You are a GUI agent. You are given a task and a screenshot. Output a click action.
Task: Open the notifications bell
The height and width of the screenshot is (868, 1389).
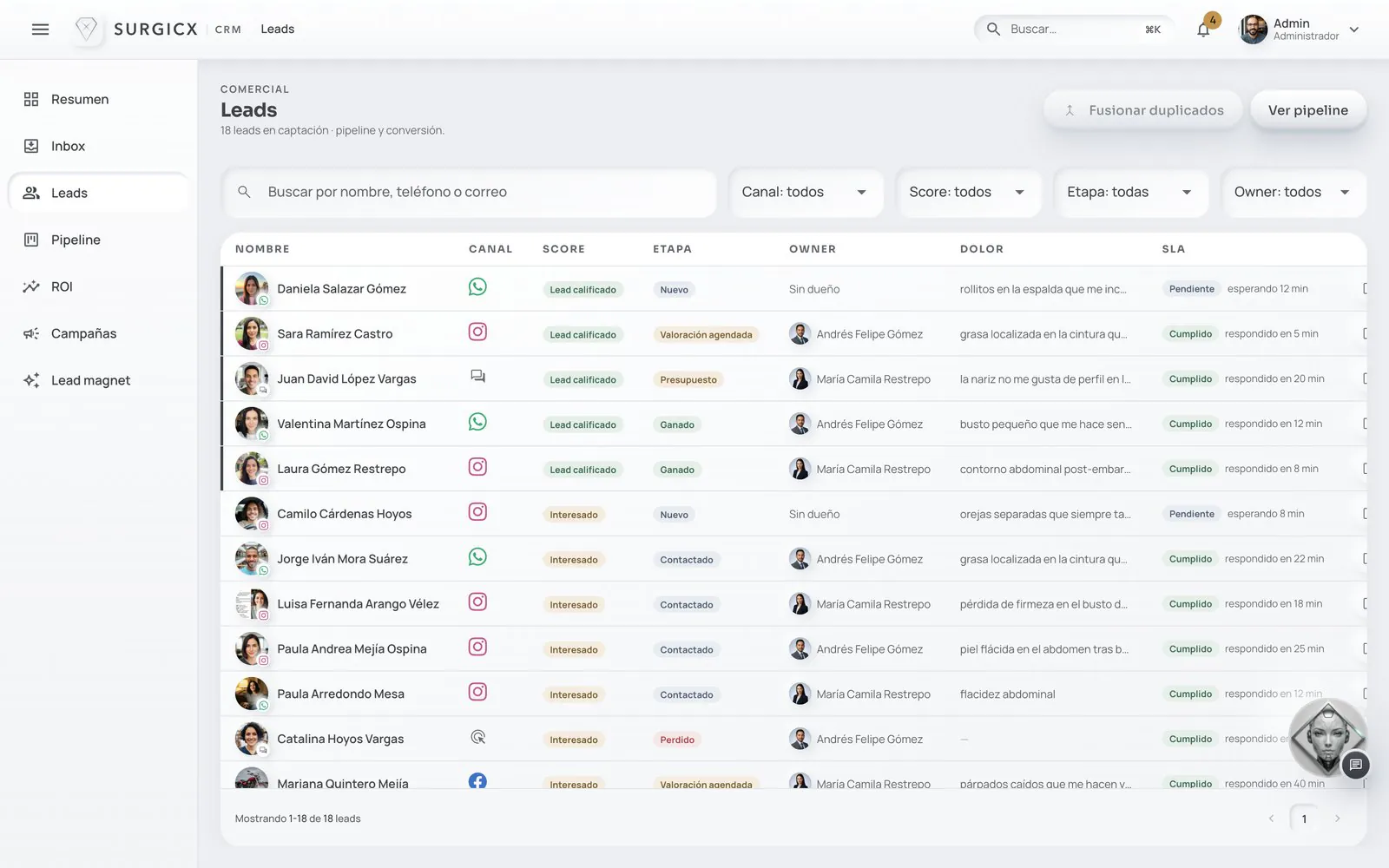[x=1203, y=30]
